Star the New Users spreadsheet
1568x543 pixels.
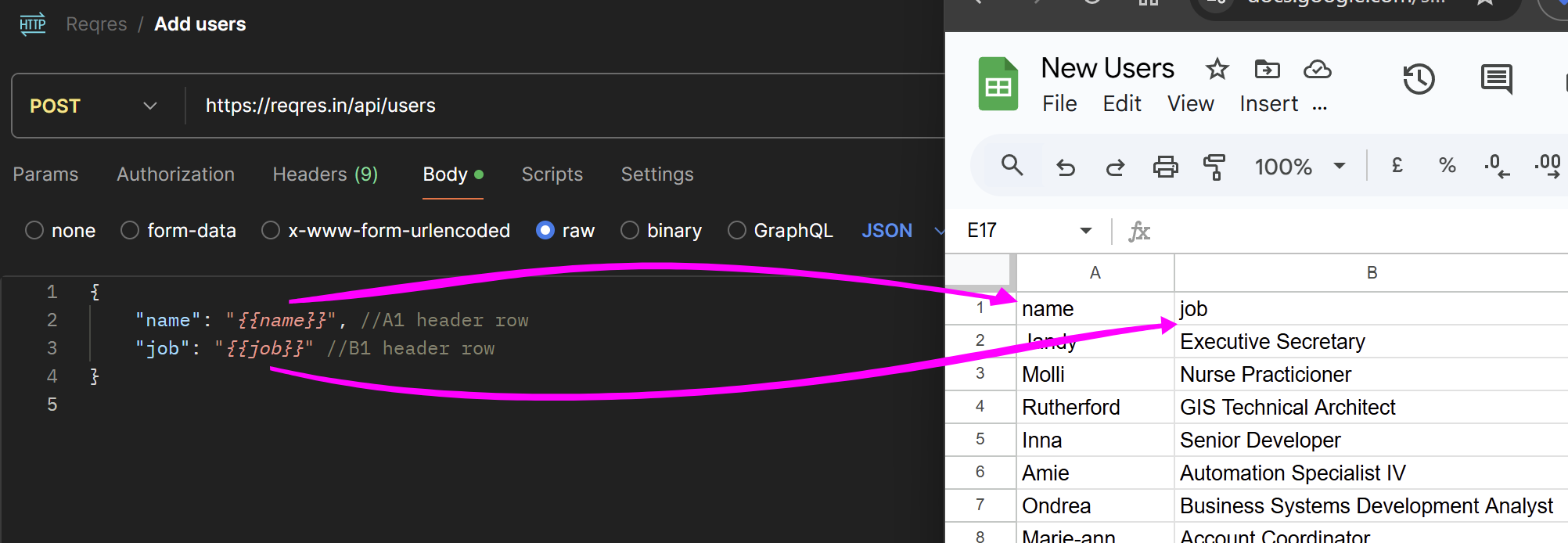point(1217,69)
